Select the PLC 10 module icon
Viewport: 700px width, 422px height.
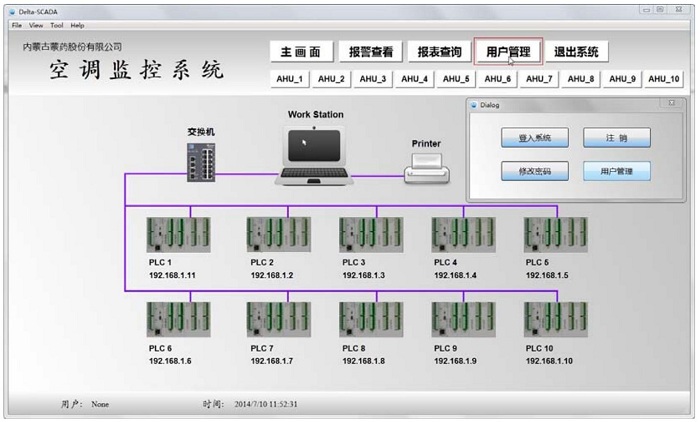pyautogui.click(x=555, y=319)
